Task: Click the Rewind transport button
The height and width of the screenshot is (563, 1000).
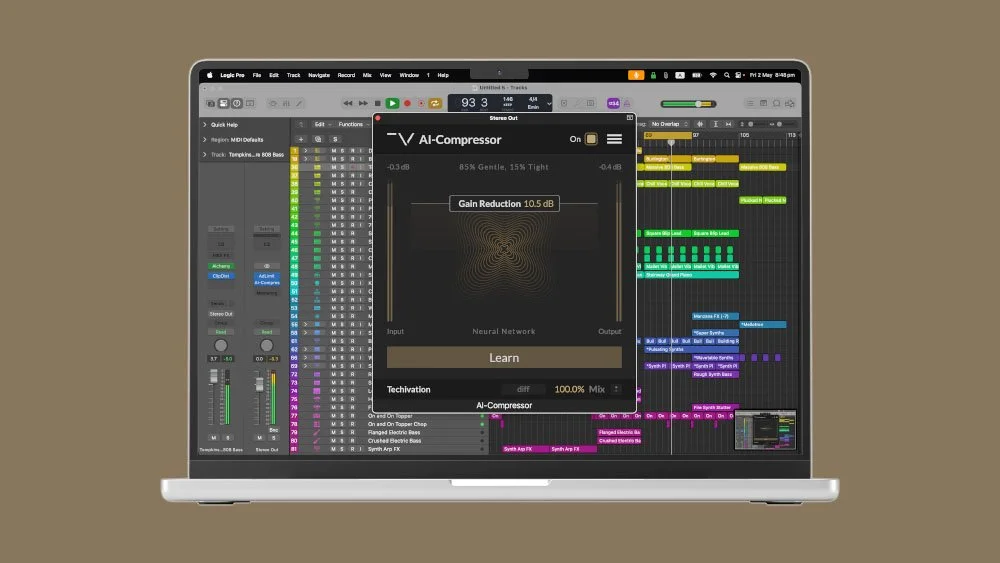Action: tap(348, 103)
